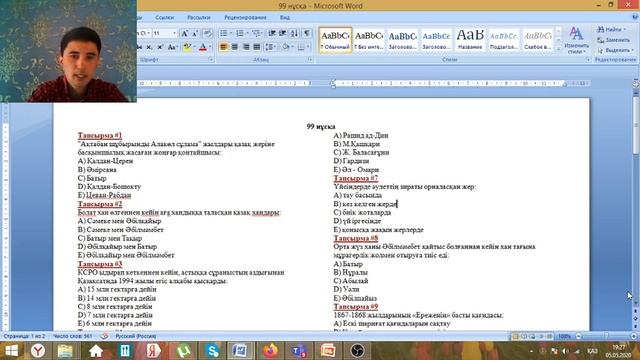Open Firefox from taskbar

[270, 351]
